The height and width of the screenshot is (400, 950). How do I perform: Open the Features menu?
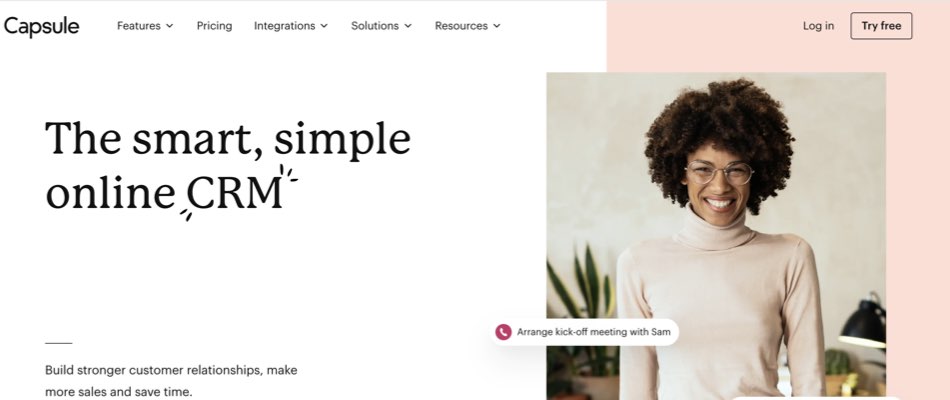[145, 26]
